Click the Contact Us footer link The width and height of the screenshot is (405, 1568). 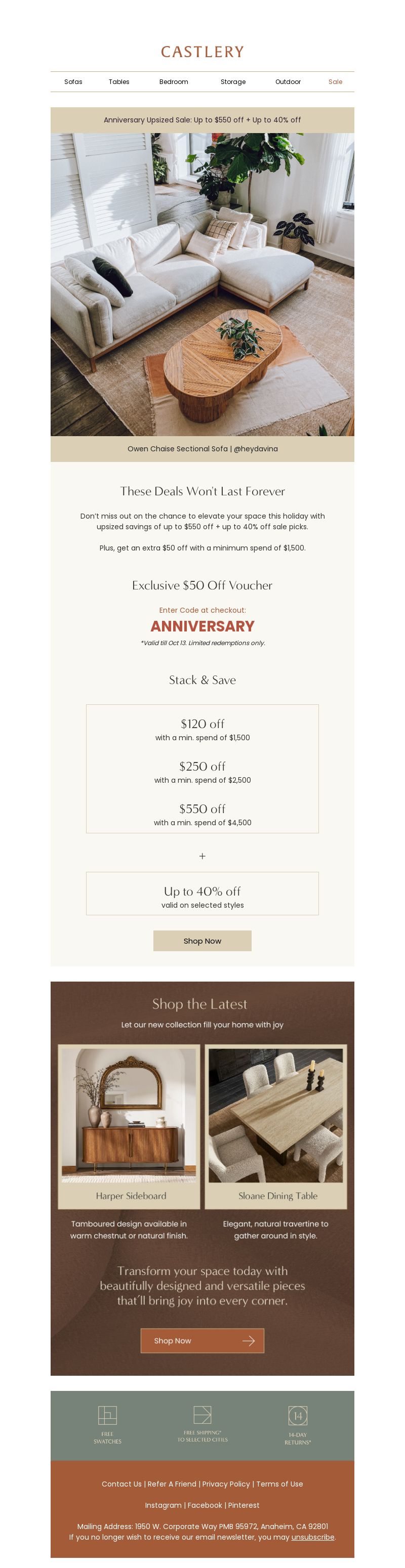coord(122,1484)
